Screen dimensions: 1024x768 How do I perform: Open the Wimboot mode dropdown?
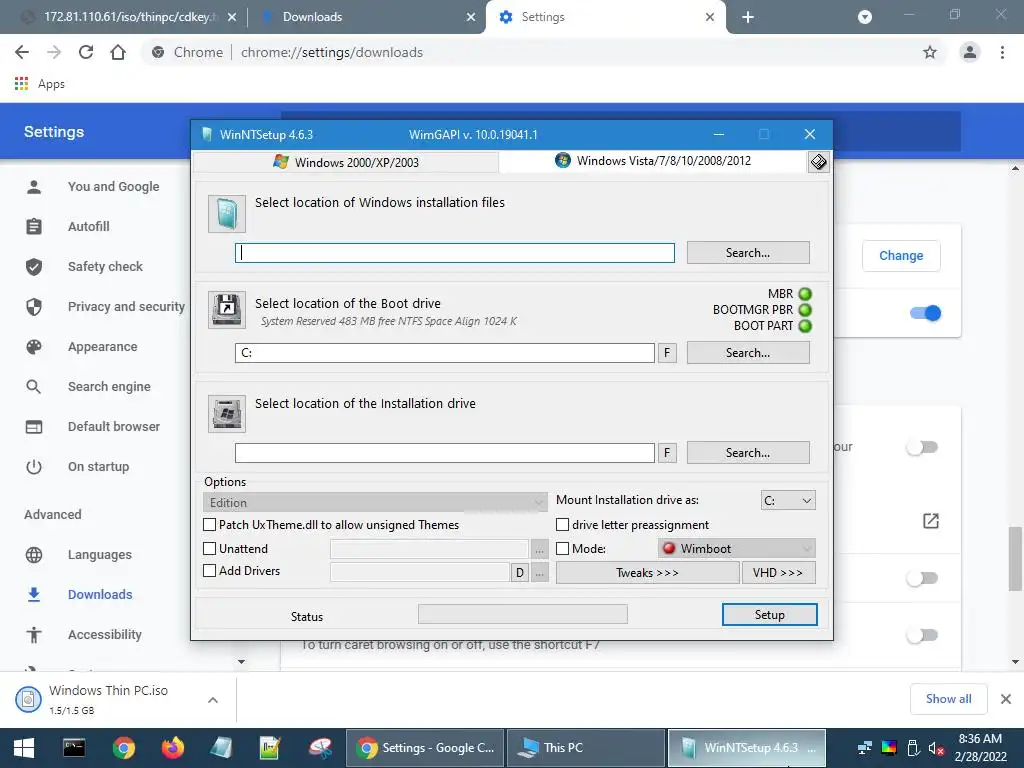[737, 549]
